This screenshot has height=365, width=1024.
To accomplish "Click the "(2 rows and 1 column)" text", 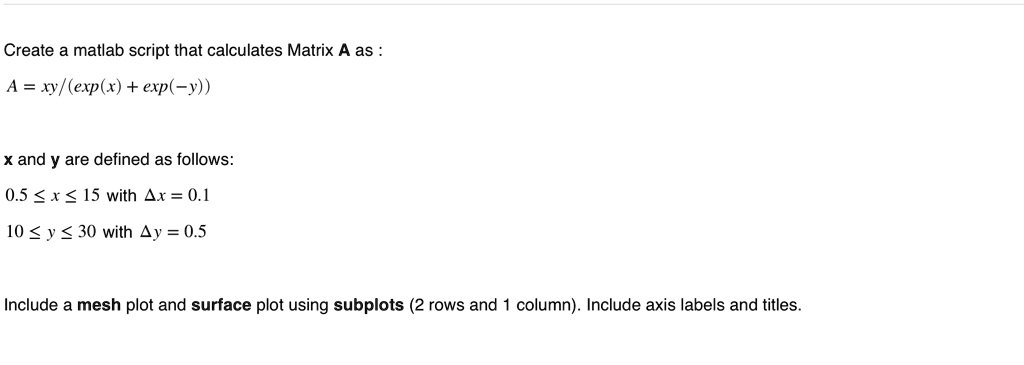I will coord(495,306).
